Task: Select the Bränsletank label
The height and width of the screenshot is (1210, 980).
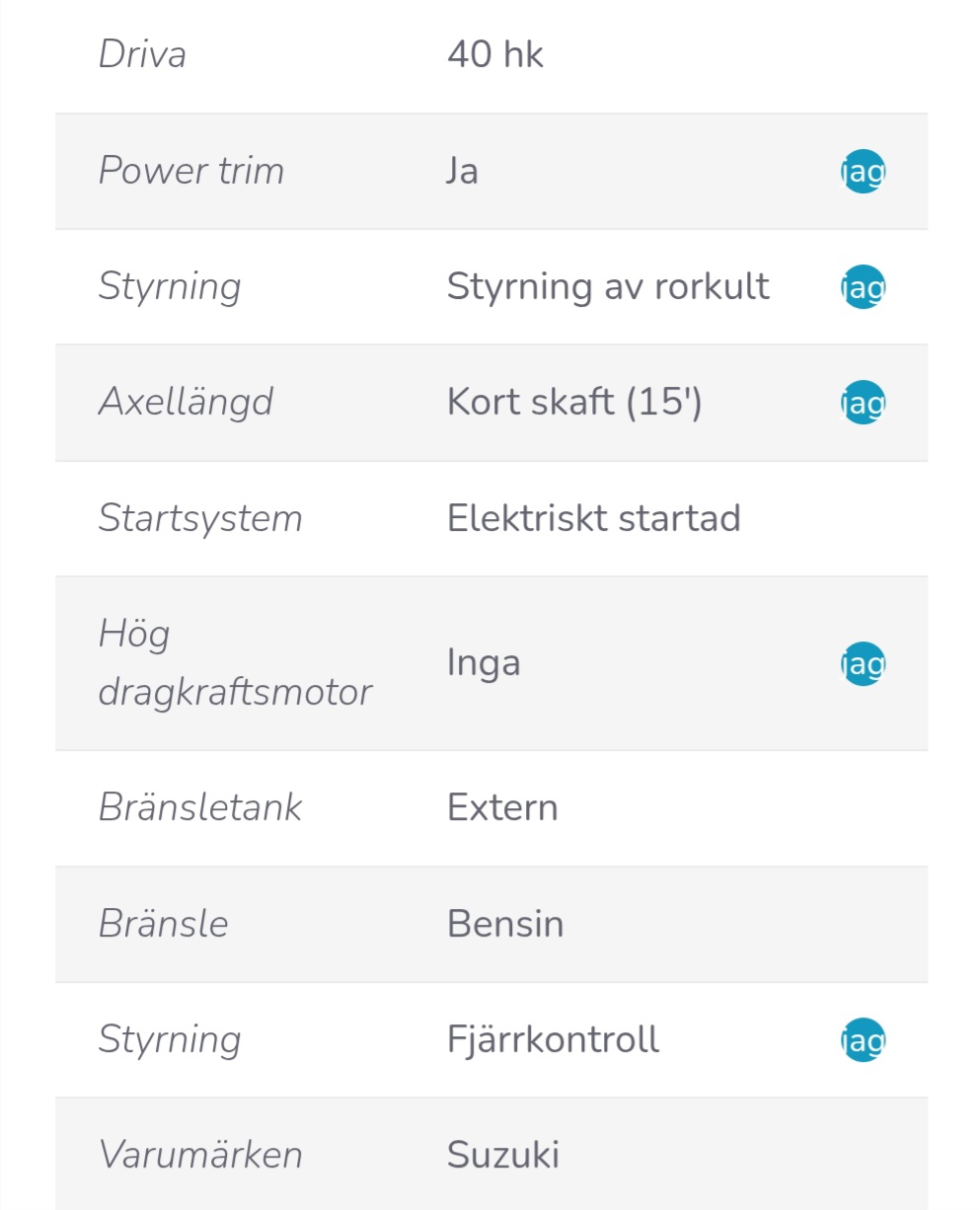Action: point(200,807)
